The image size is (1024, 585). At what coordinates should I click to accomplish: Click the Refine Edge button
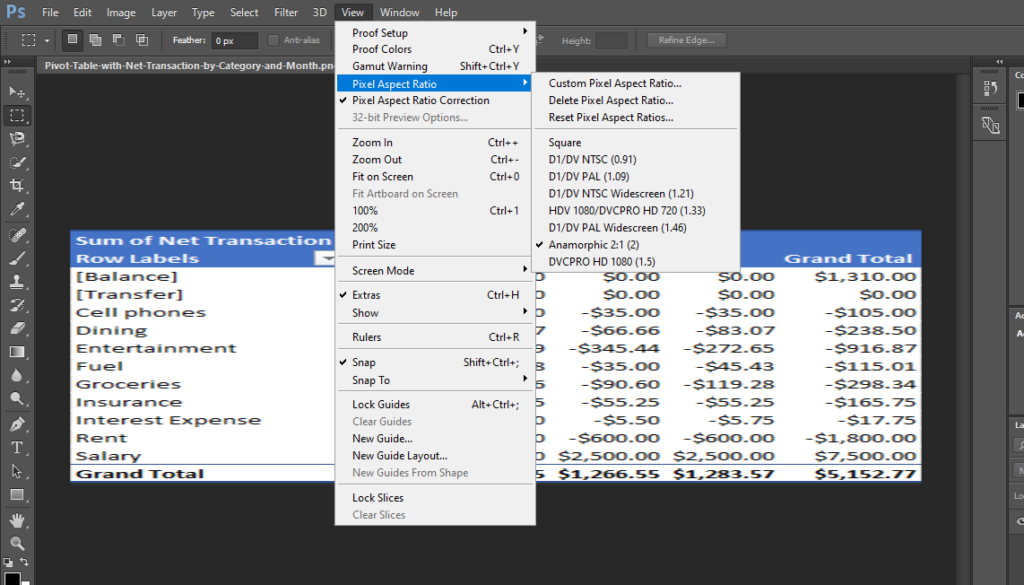686,40
